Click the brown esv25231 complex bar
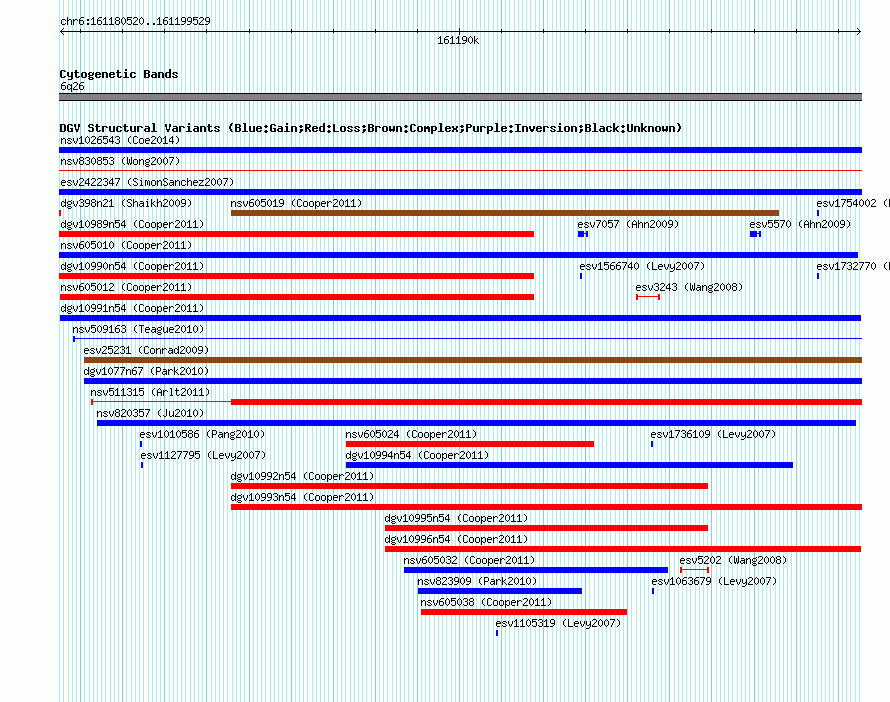The height and width of the screenshot is (702, 890). point(473,360)
